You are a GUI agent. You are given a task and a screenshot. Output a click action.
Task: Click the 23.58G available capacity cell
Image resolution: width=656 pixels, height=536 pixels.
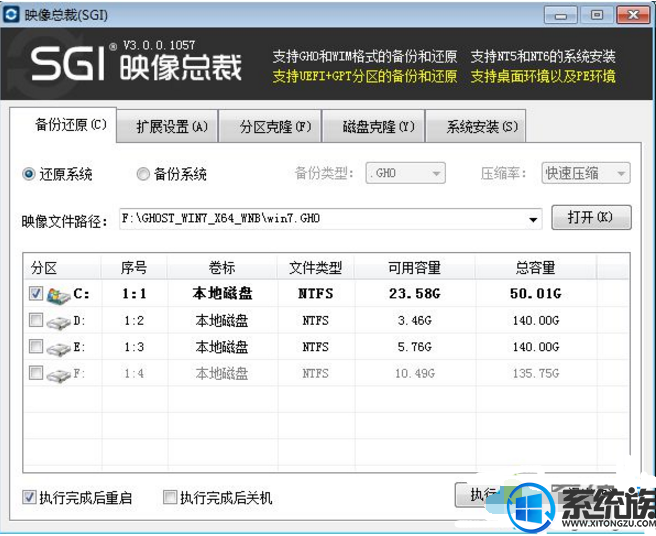415,293
